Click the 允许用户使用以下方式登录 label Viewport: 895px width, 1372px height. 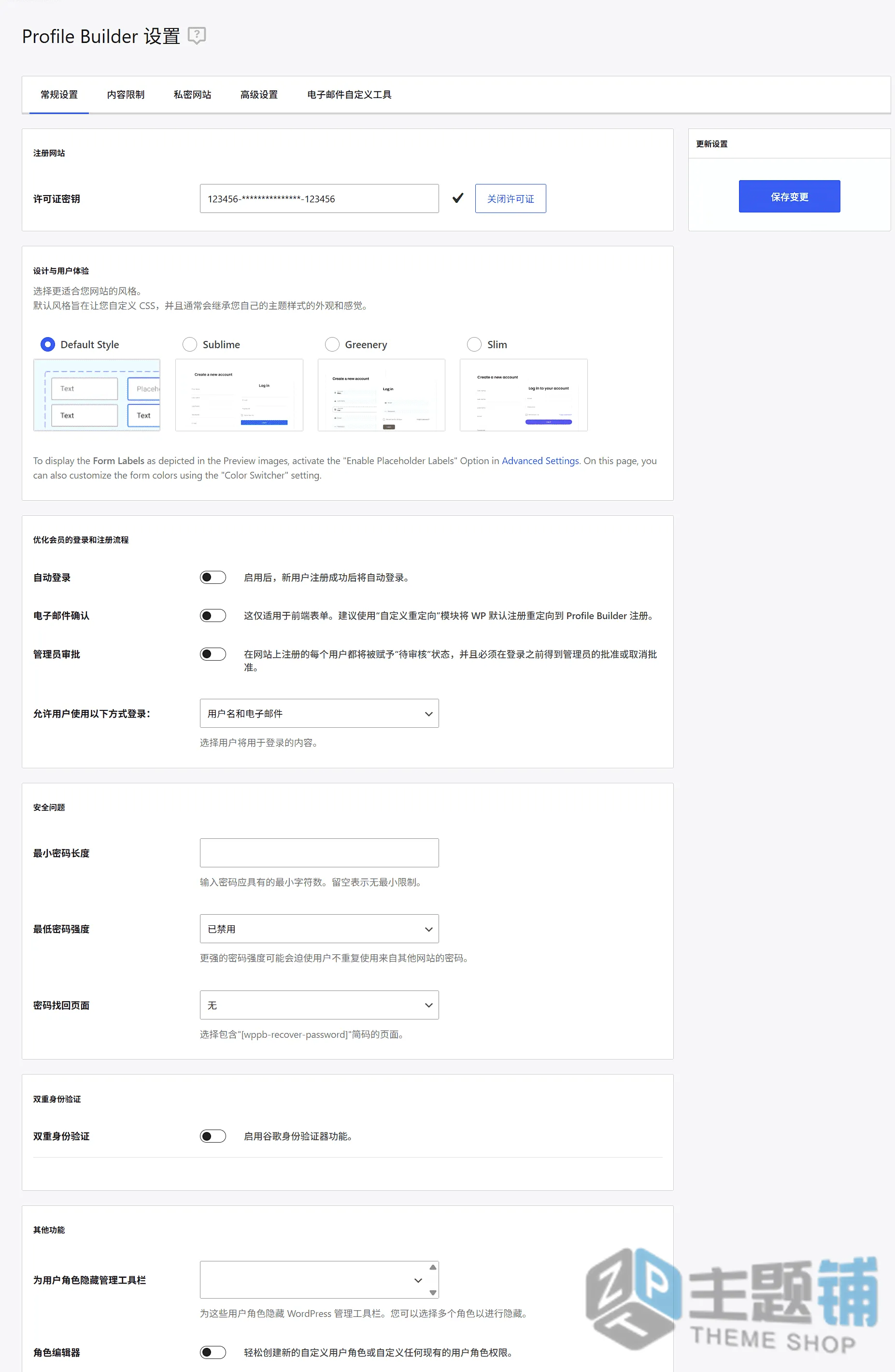92,713
